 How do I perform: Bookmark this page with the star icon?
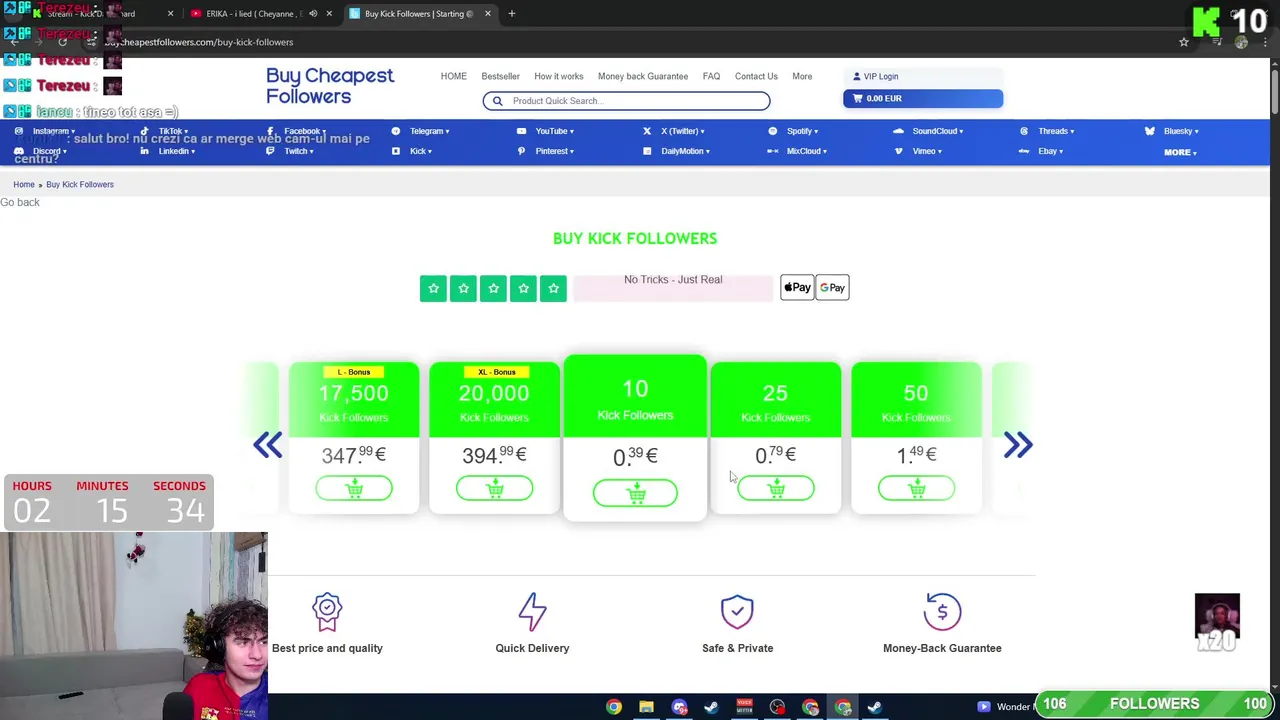point(1183,42)
